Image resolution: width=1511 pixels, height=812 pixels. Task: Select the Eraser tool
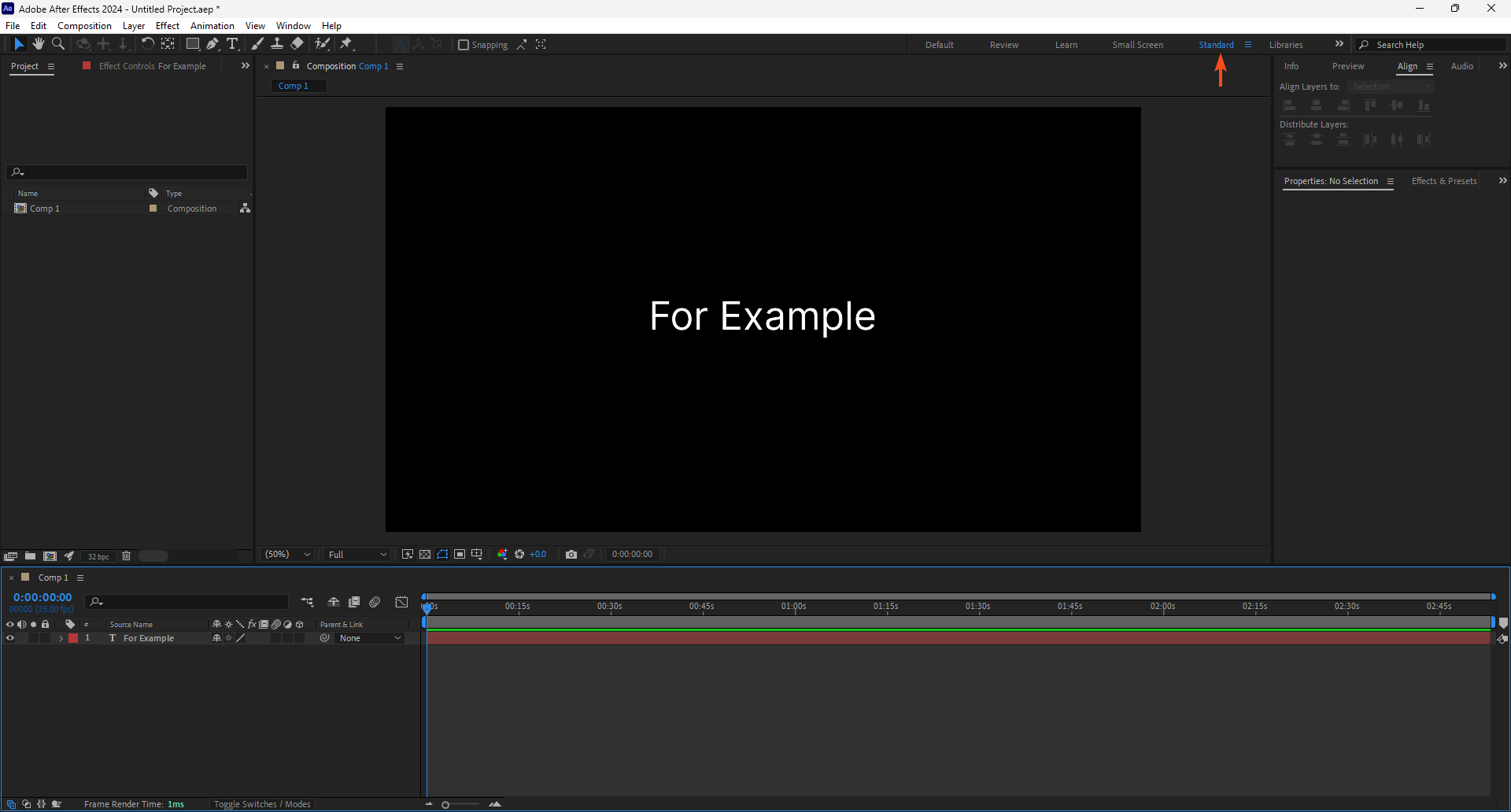click(x=297, y=44)
